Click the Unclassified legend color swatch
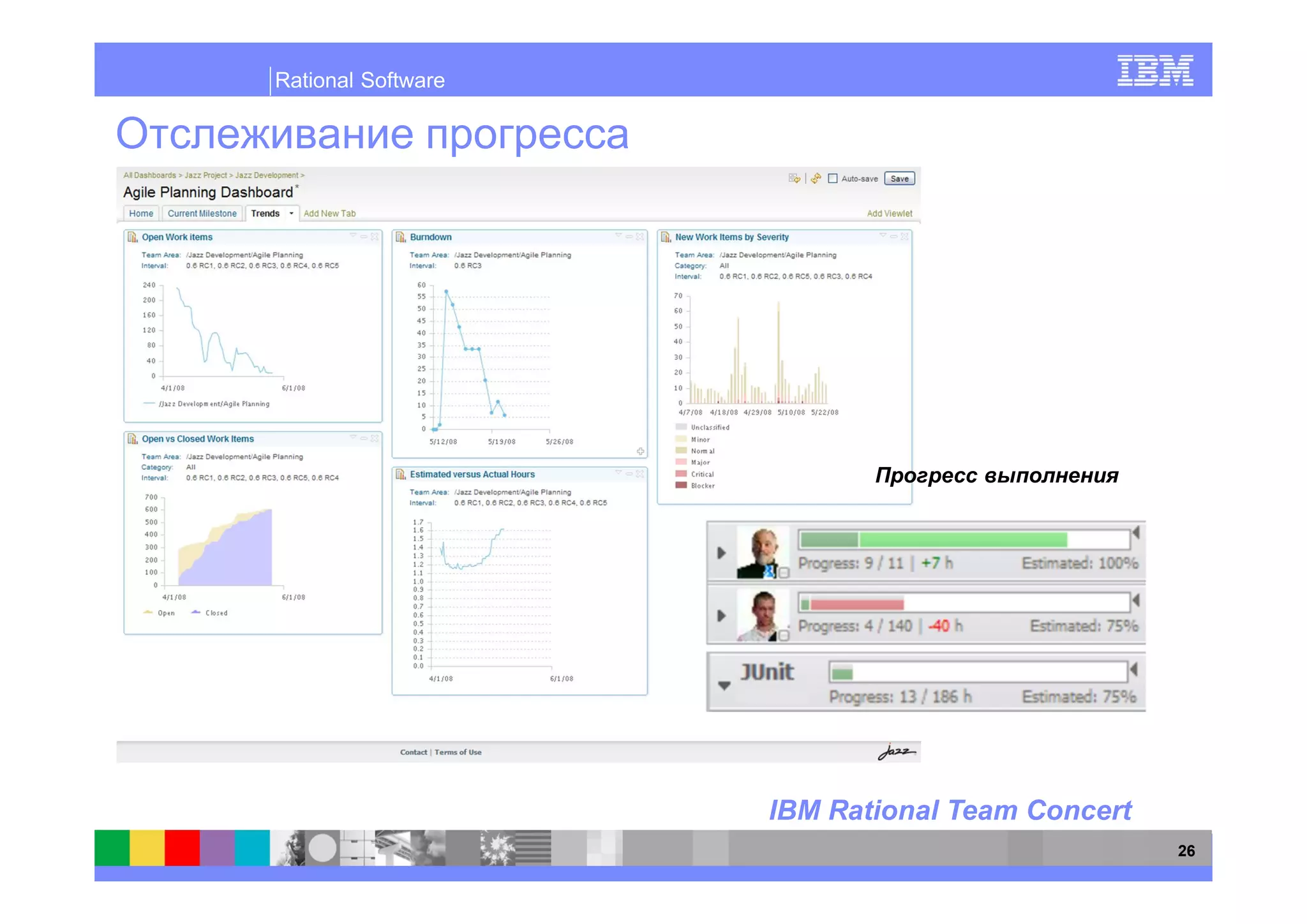The height and width of the screenshot is (924, 1307). tap(681, 427)
